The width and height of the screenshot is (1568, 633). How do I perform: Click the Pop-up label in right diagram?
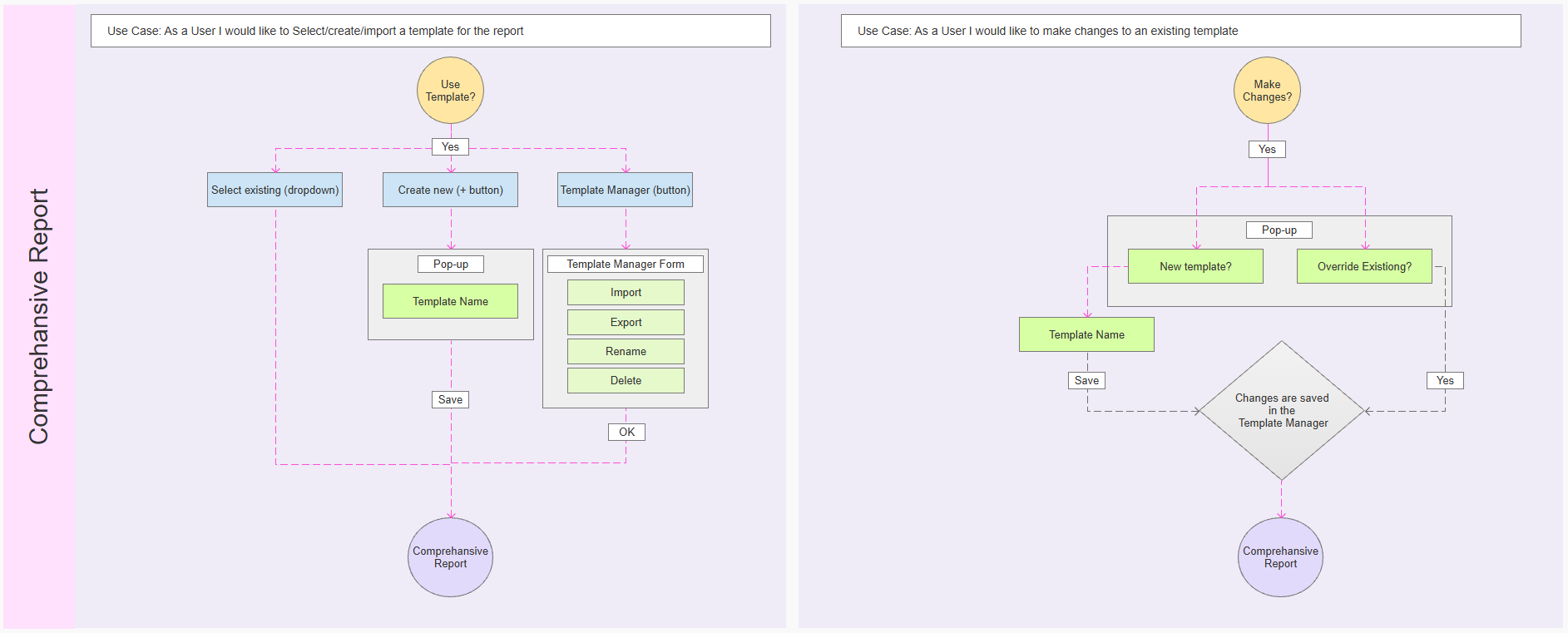[x=1279, y=230]
